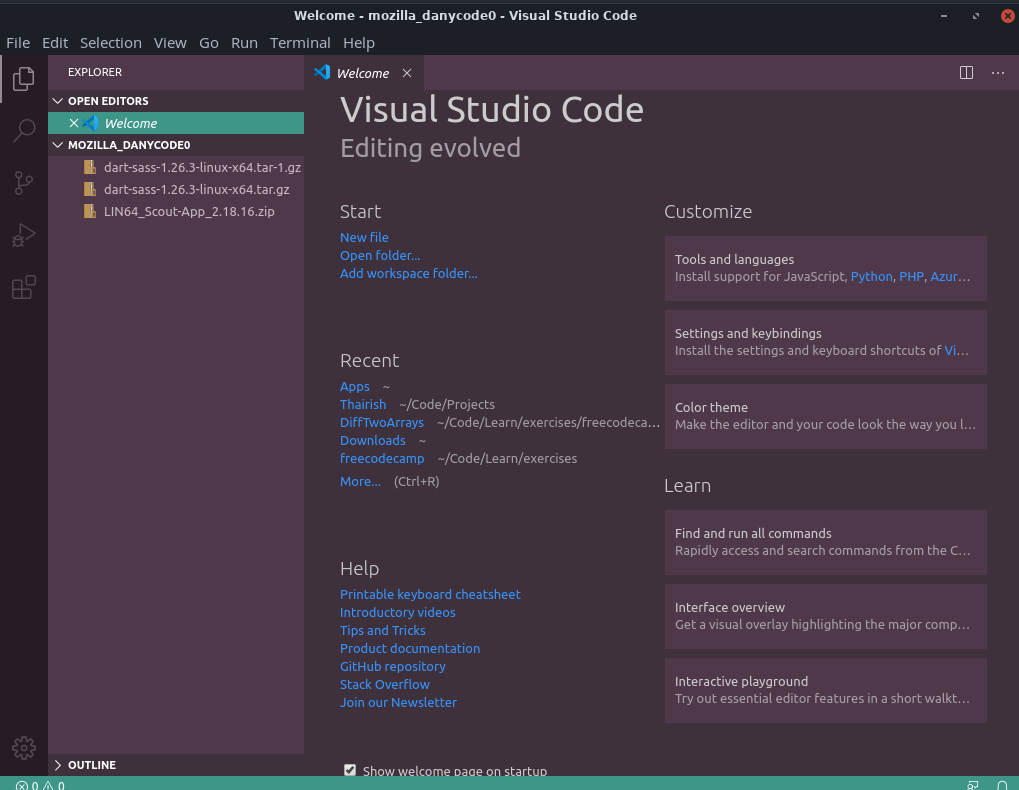The image size is (1019, 790).
Task: Open the Color theme card
Action: 825,416
